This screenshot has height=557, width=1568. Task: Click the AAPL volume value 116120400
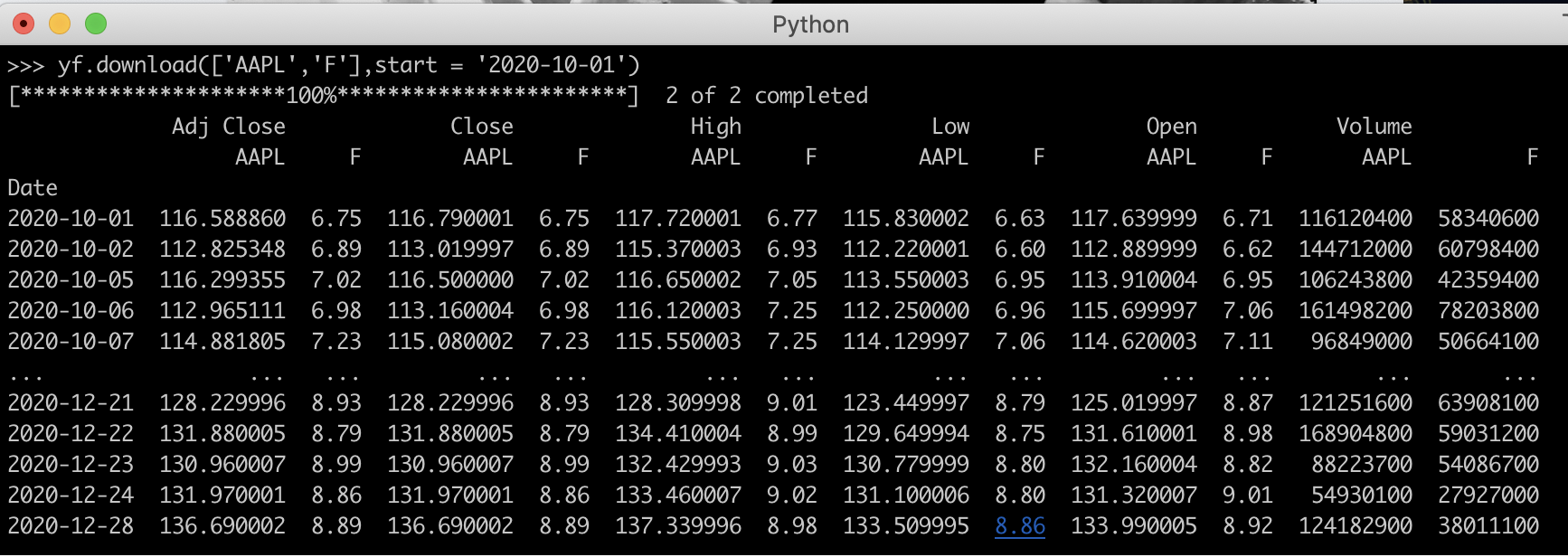1355,219
